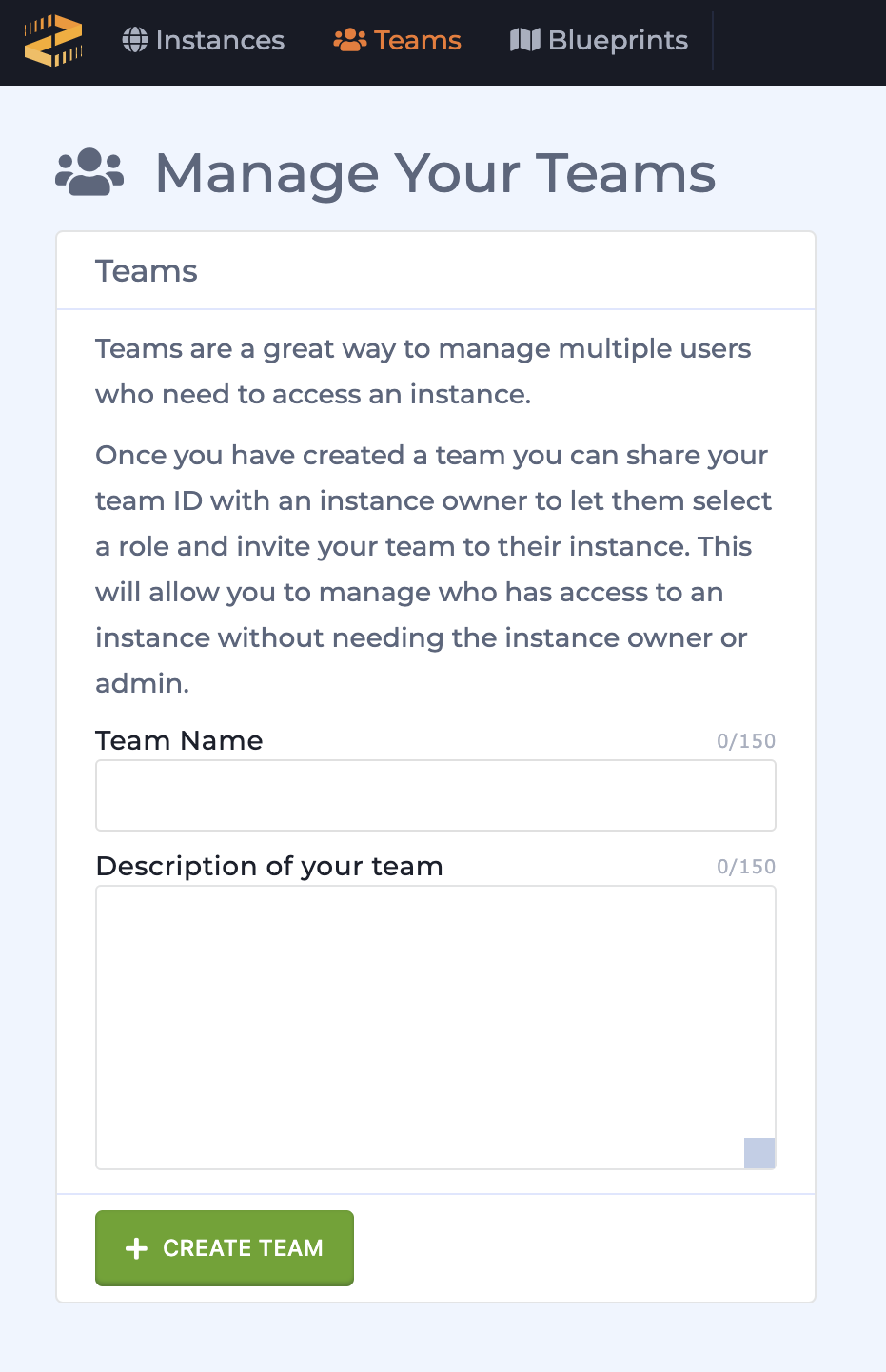Click the Team Name field label
Image resolution: width=886 pixels, height=1372 pixels.
179,740
